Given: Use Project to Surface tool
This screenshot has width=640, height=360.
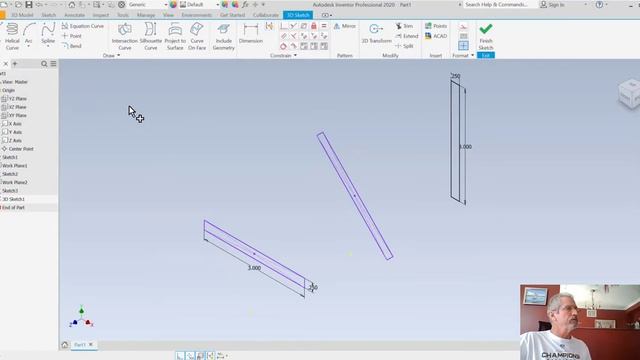Looking at the screenshot, I should coord(175,36).
